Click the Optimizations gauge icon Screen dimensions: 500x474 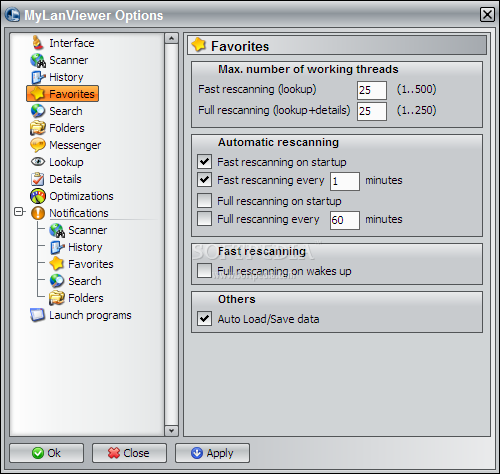pos(38,196)
